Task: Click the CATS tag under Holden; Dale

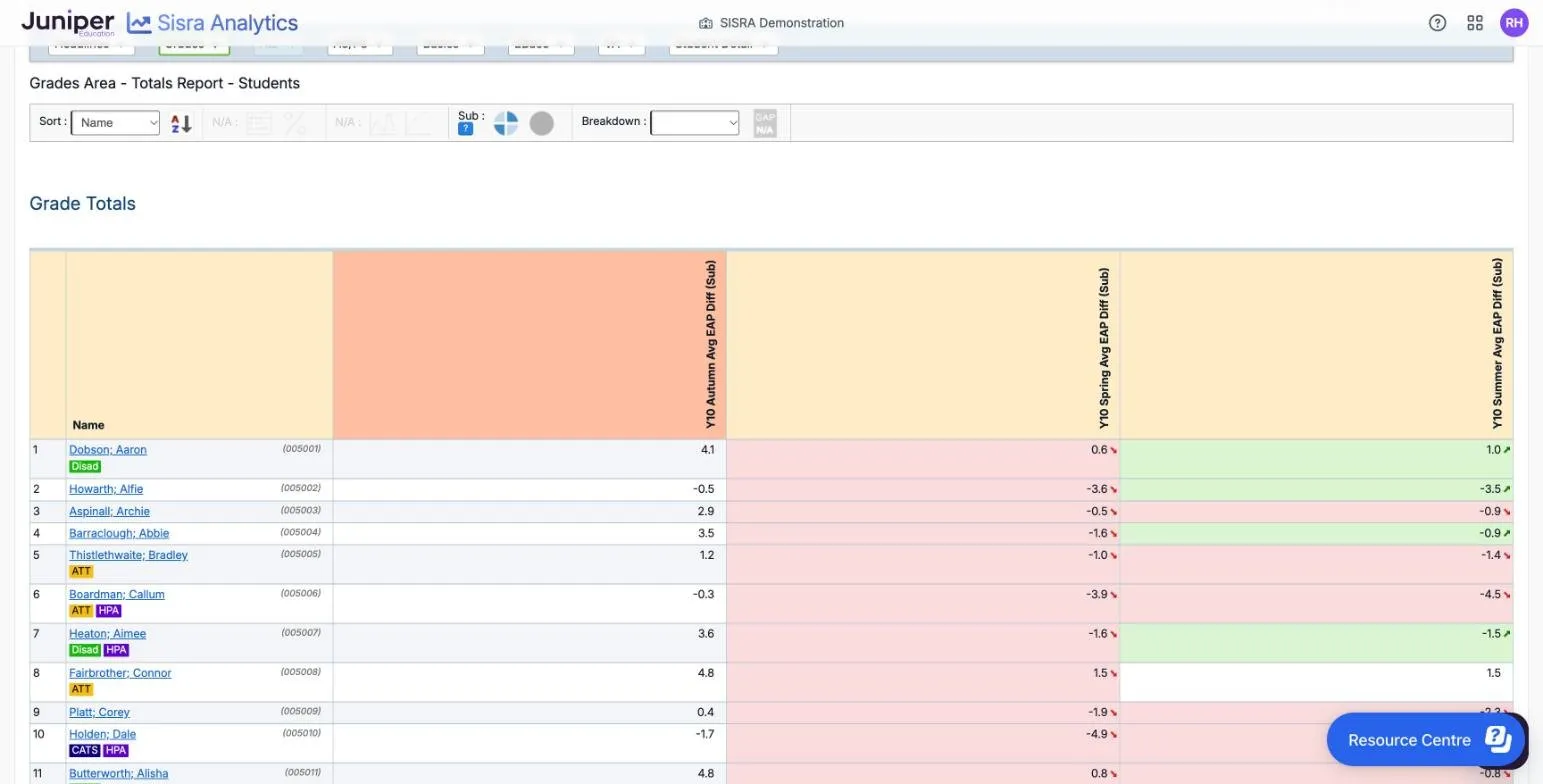Action: coord(84,750)
